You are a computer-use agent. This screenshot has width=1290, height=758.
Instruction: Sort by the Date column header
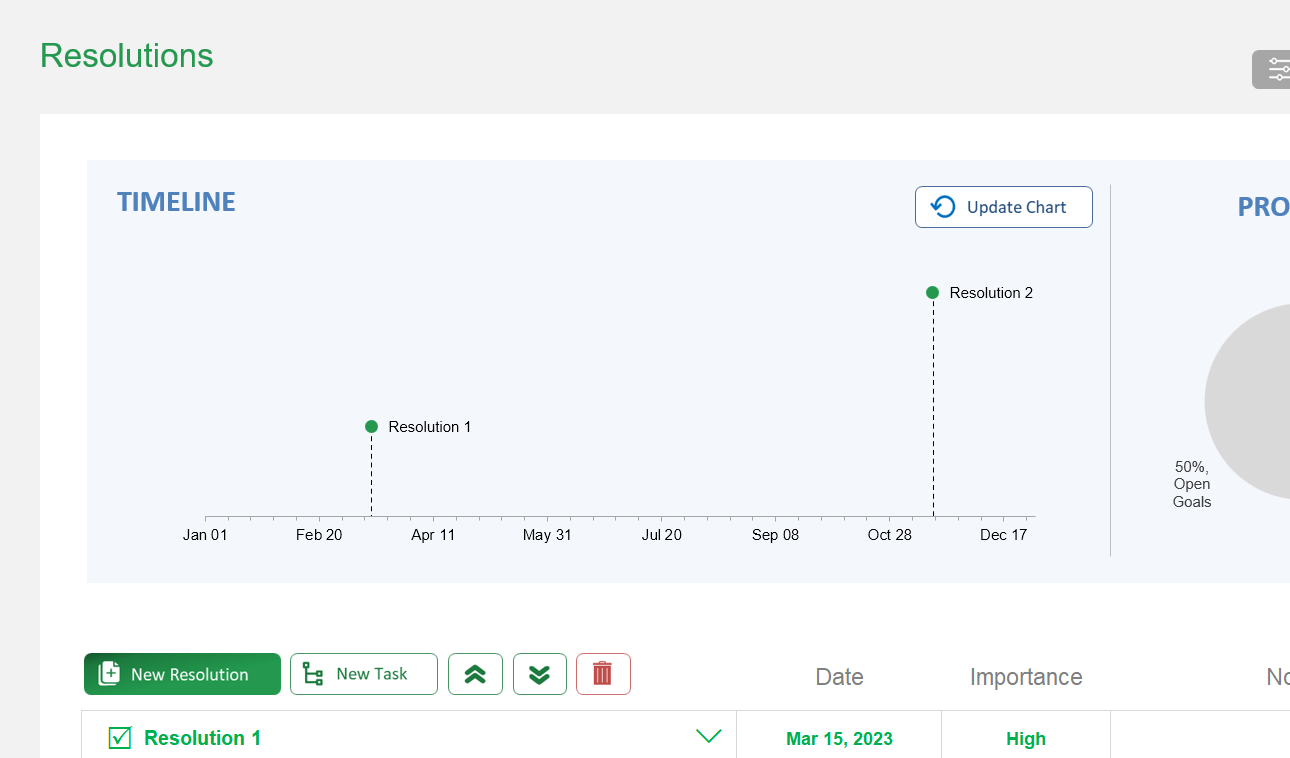click(838, 677)
